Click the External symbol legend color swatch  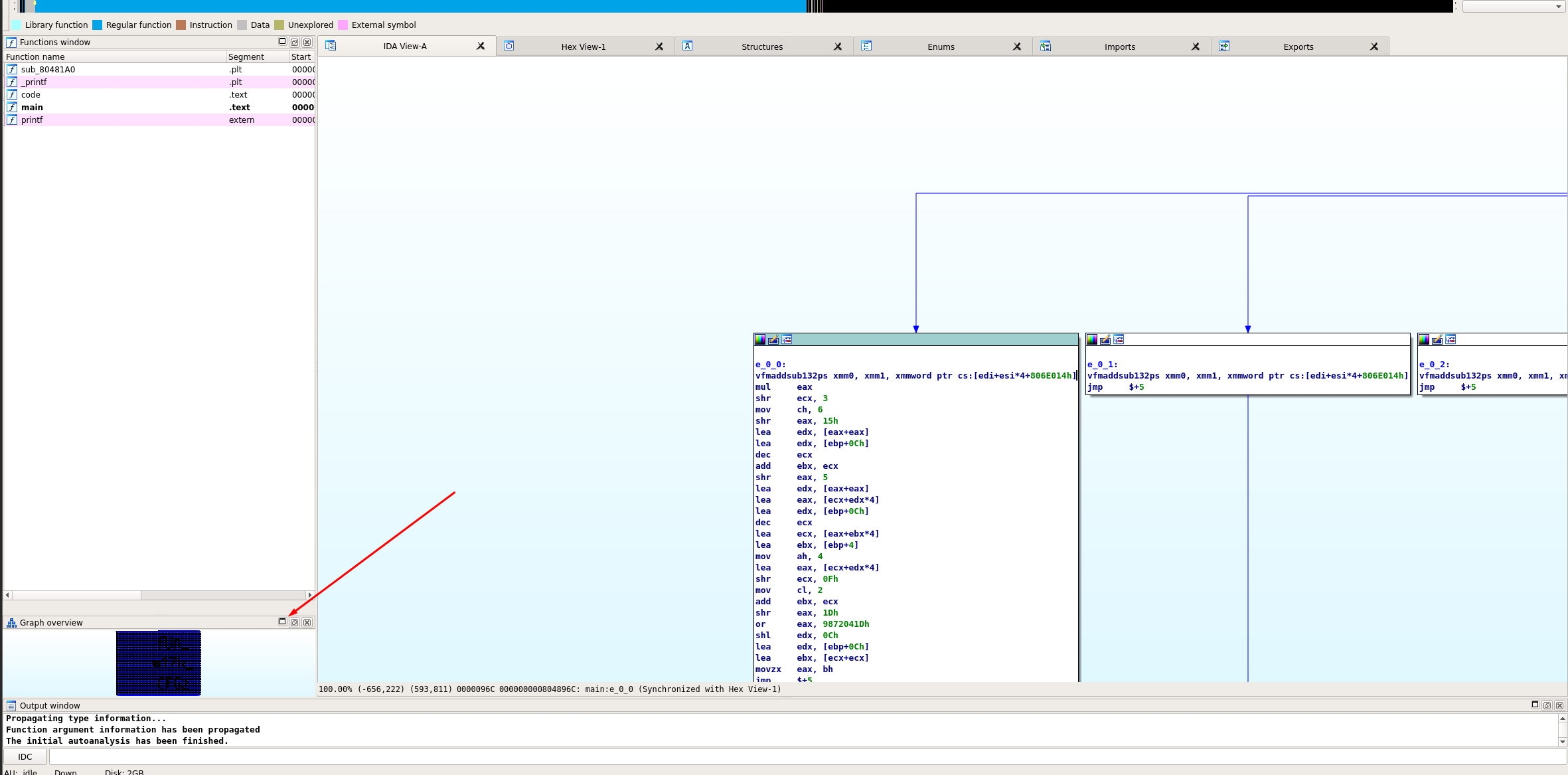point(343,25)
